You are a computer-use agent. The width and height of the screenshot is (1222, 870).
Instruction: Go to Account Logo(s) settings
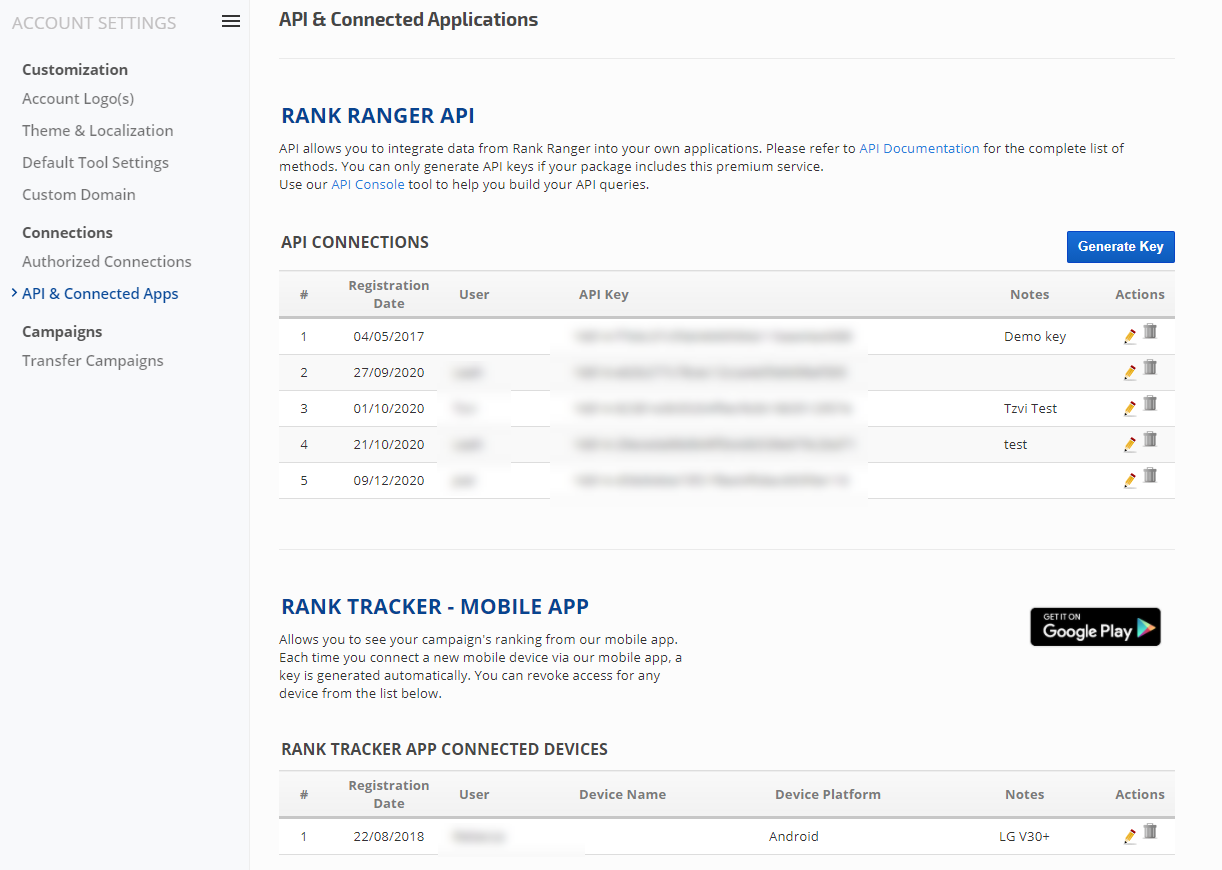pyautogui.click(x=78, y=99)
